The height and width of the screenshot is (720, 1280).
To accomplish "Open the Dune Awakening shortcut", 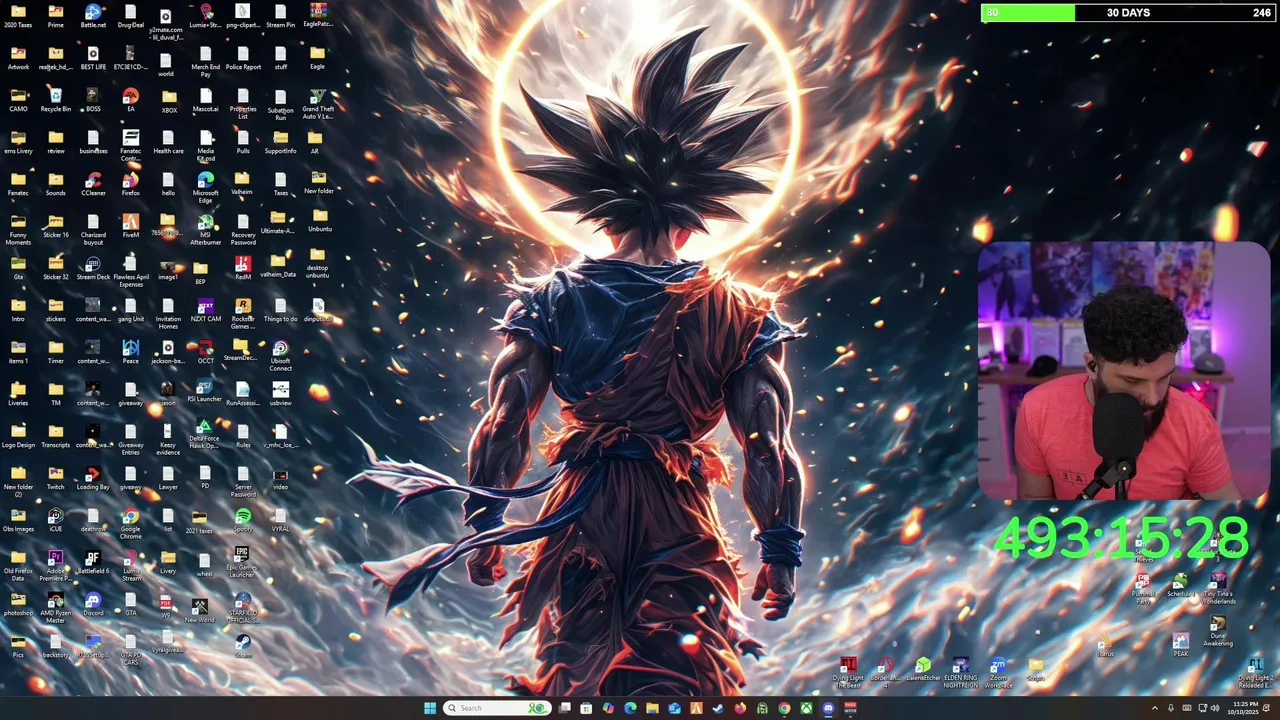I will click(1217, 633).
